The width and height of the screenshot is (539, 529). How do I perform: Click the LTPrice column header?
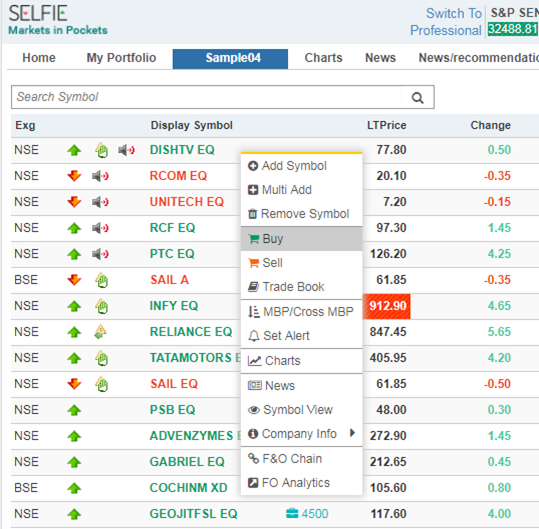[x=387, y=125]
